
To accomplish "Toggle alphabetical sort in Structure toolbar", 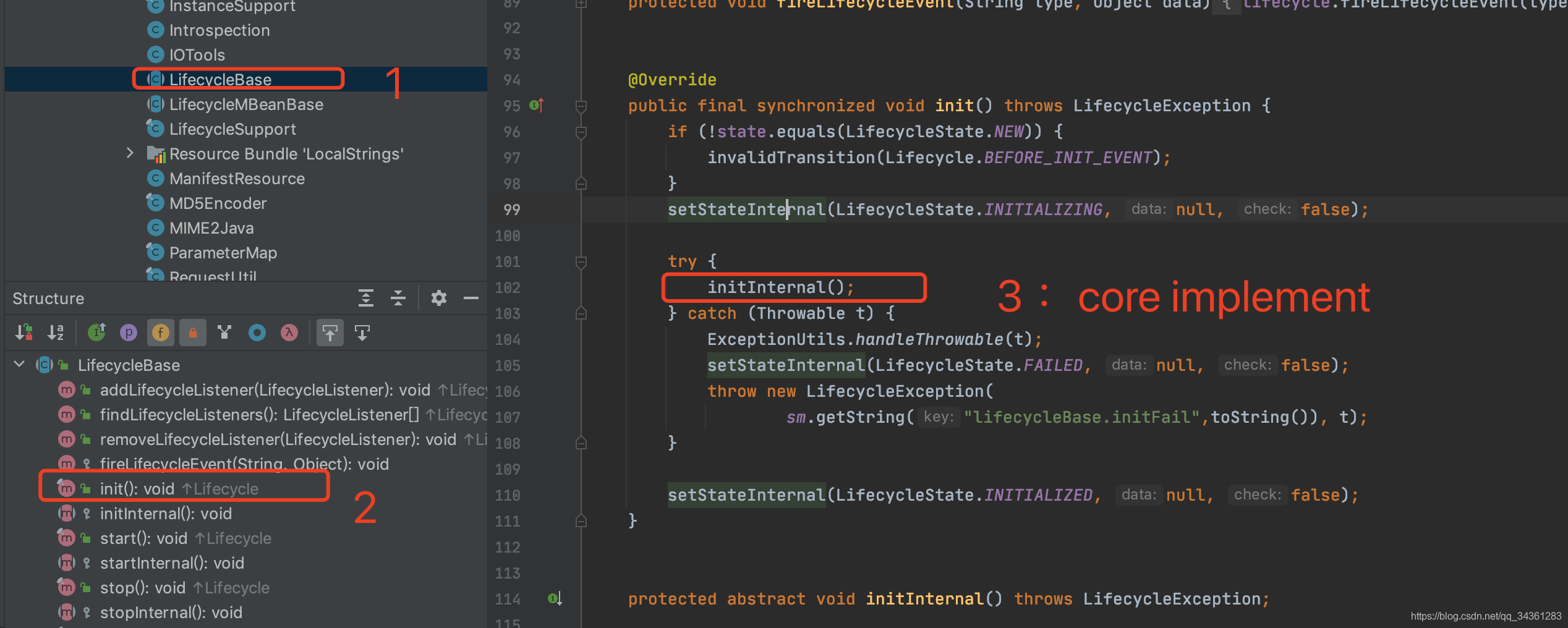I will 56,333.
